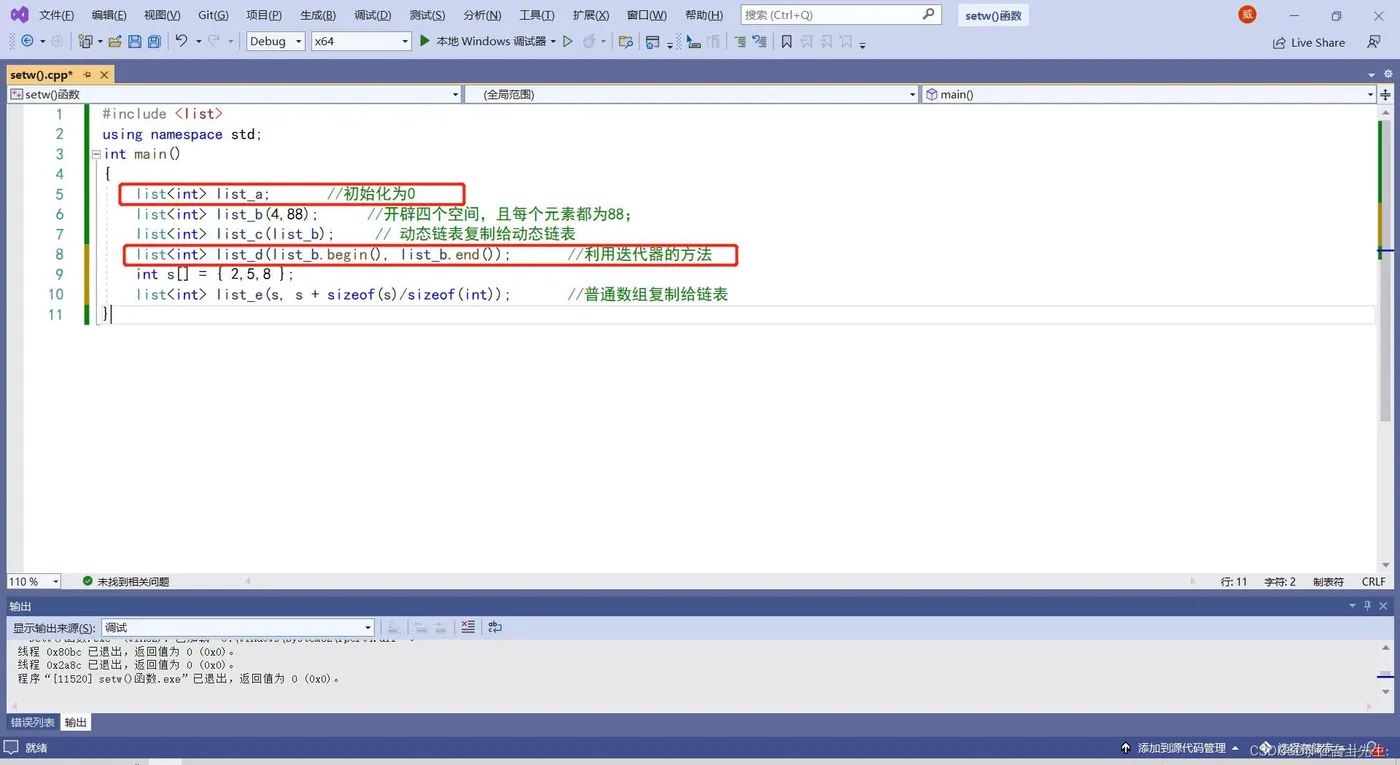Click the Find in Files folder icon
This screenshot has width=1400, height=765.
[626, 41]
